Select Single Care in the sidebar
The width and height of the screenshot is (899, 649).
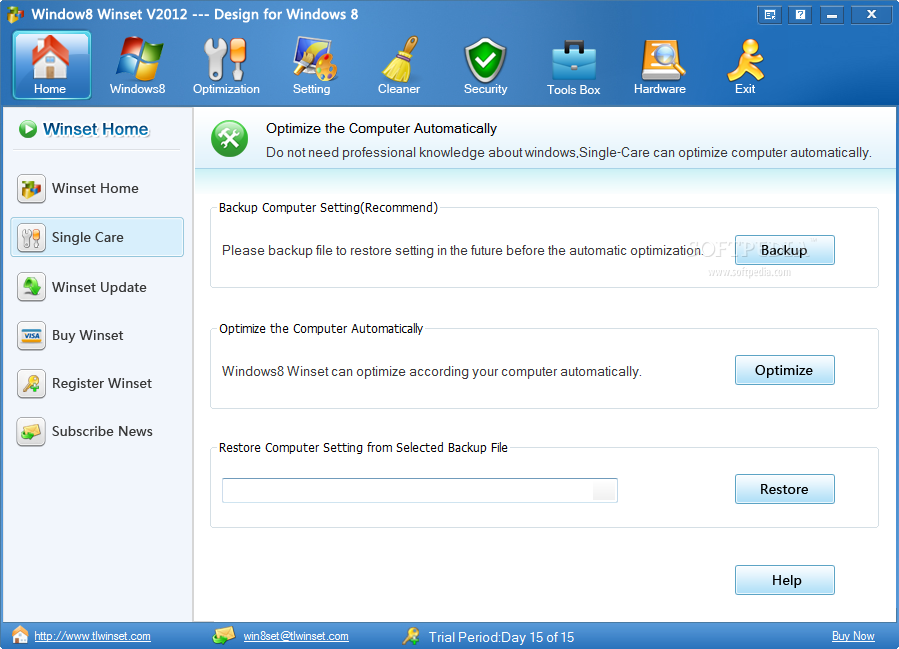click(x=97, y=237)
